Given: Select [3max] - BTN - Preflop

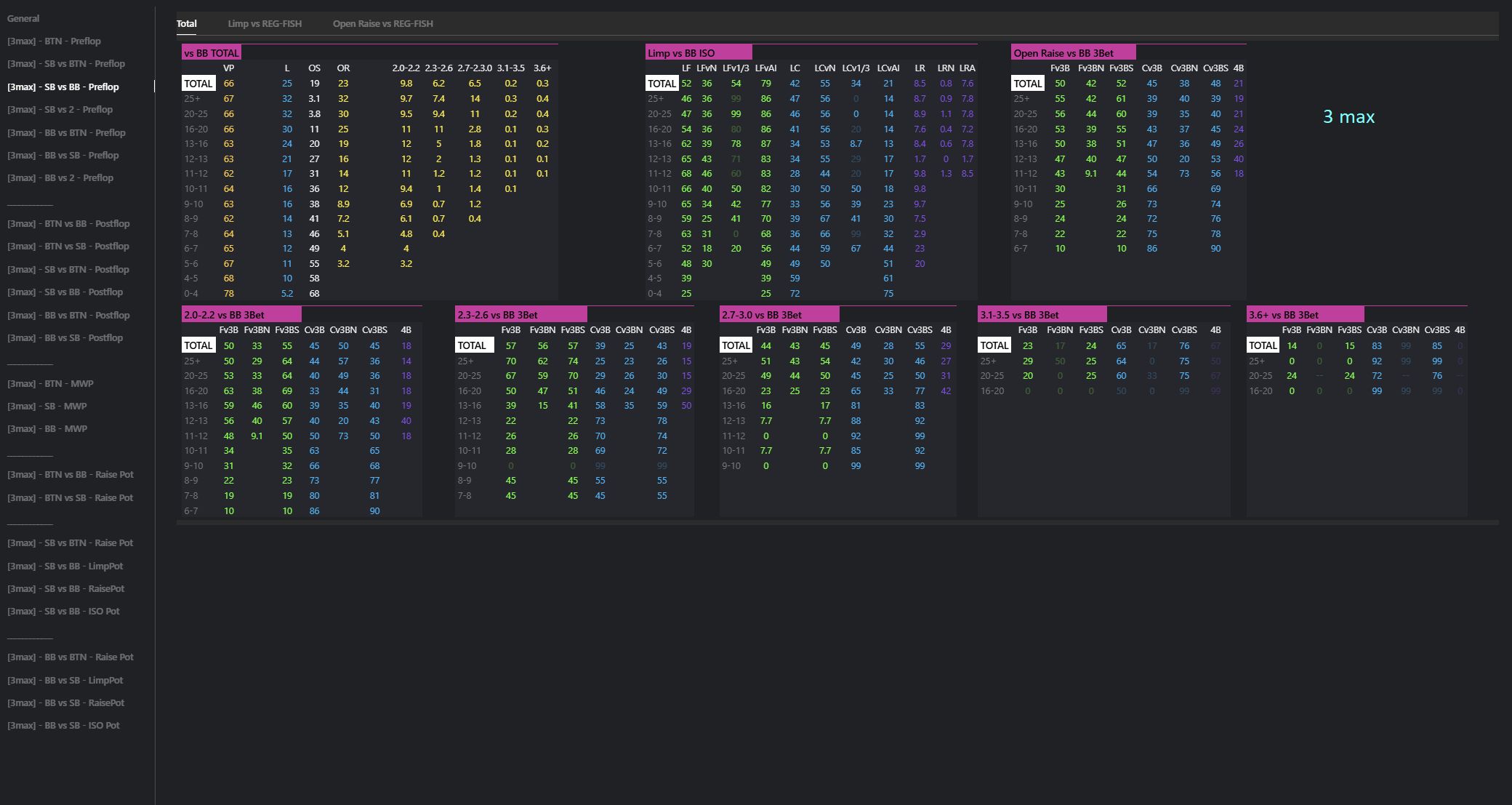Looking at the screenshot, I should tap(54, 41).
